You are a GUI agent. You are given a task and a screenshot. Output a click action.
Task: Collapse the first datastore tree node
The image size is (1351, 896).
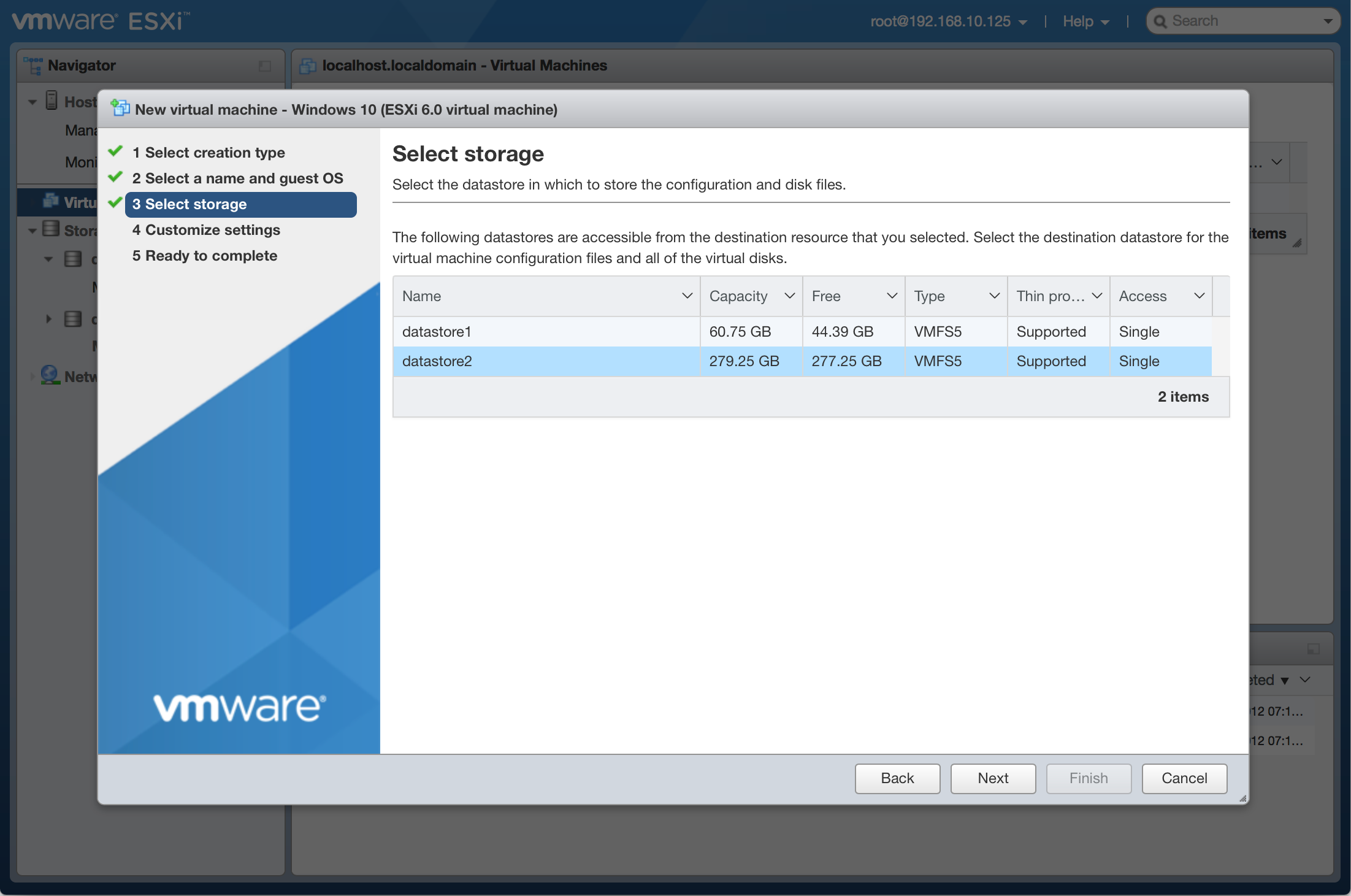coord(48,259)
